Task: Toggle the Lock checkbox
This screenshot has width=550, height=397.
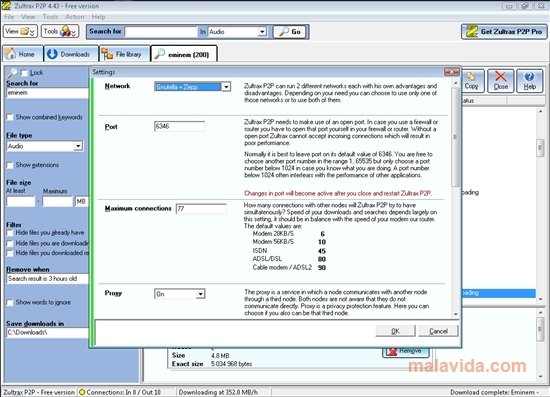Action: coord(24,73)
